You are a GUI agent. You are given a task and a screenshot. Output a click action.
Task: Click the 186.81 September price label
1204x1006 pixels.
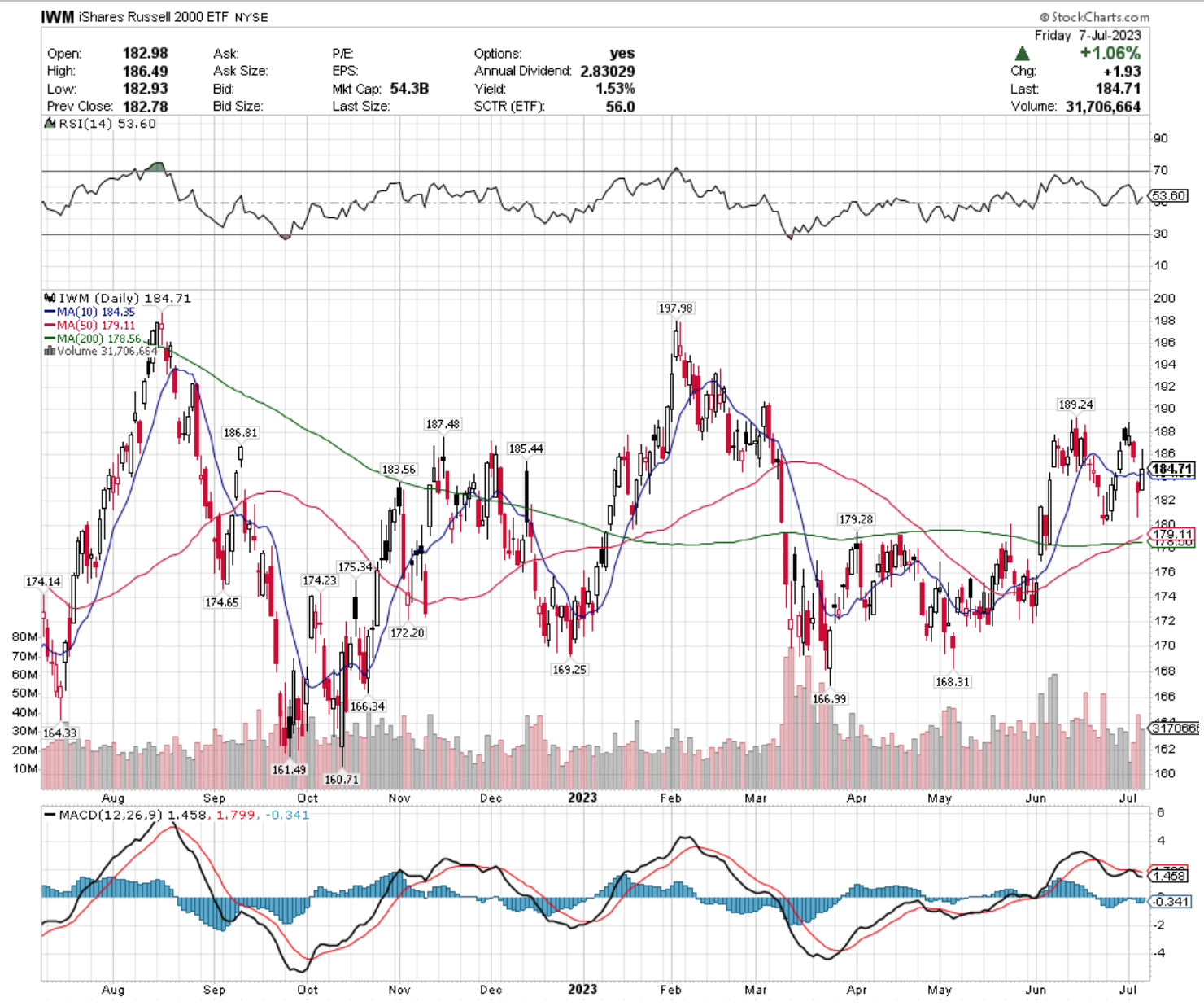240,433
